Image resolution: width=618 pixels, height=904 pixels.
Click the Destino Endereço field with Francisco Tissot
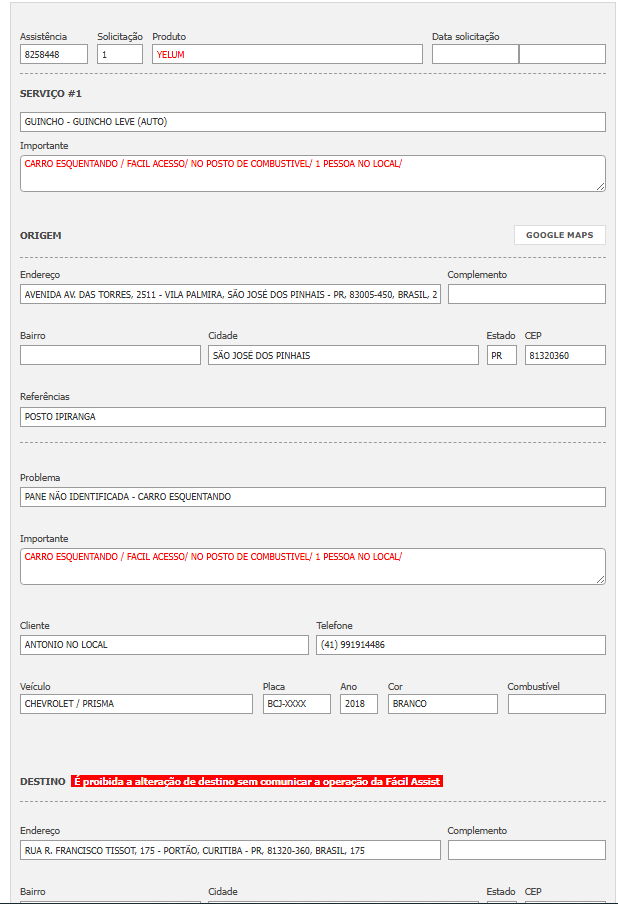[x=230, y=850]
